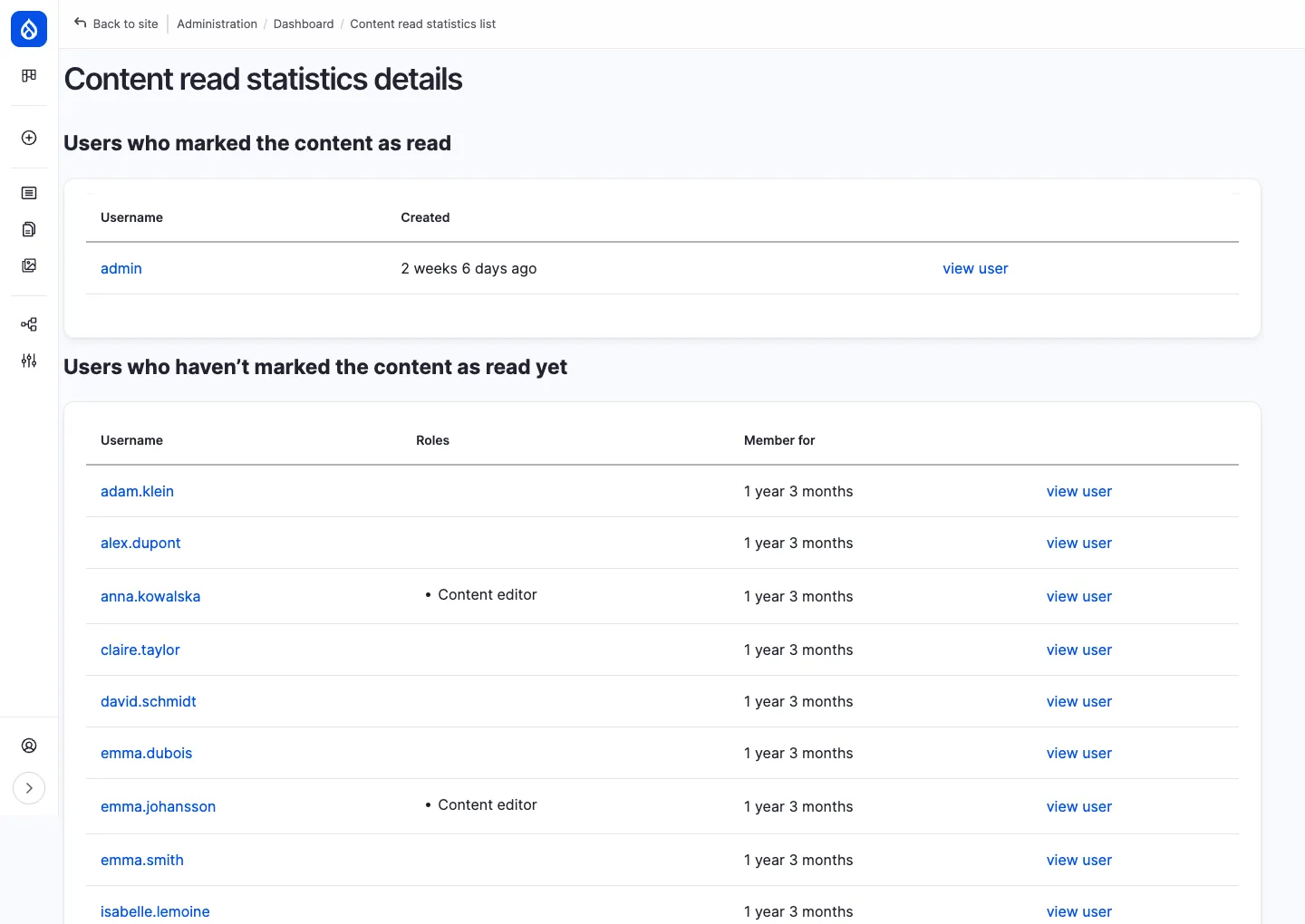Open the Files documents sidebar icon
The width and height of the screenshot is (1305, 924).
(x=29, y=229)
